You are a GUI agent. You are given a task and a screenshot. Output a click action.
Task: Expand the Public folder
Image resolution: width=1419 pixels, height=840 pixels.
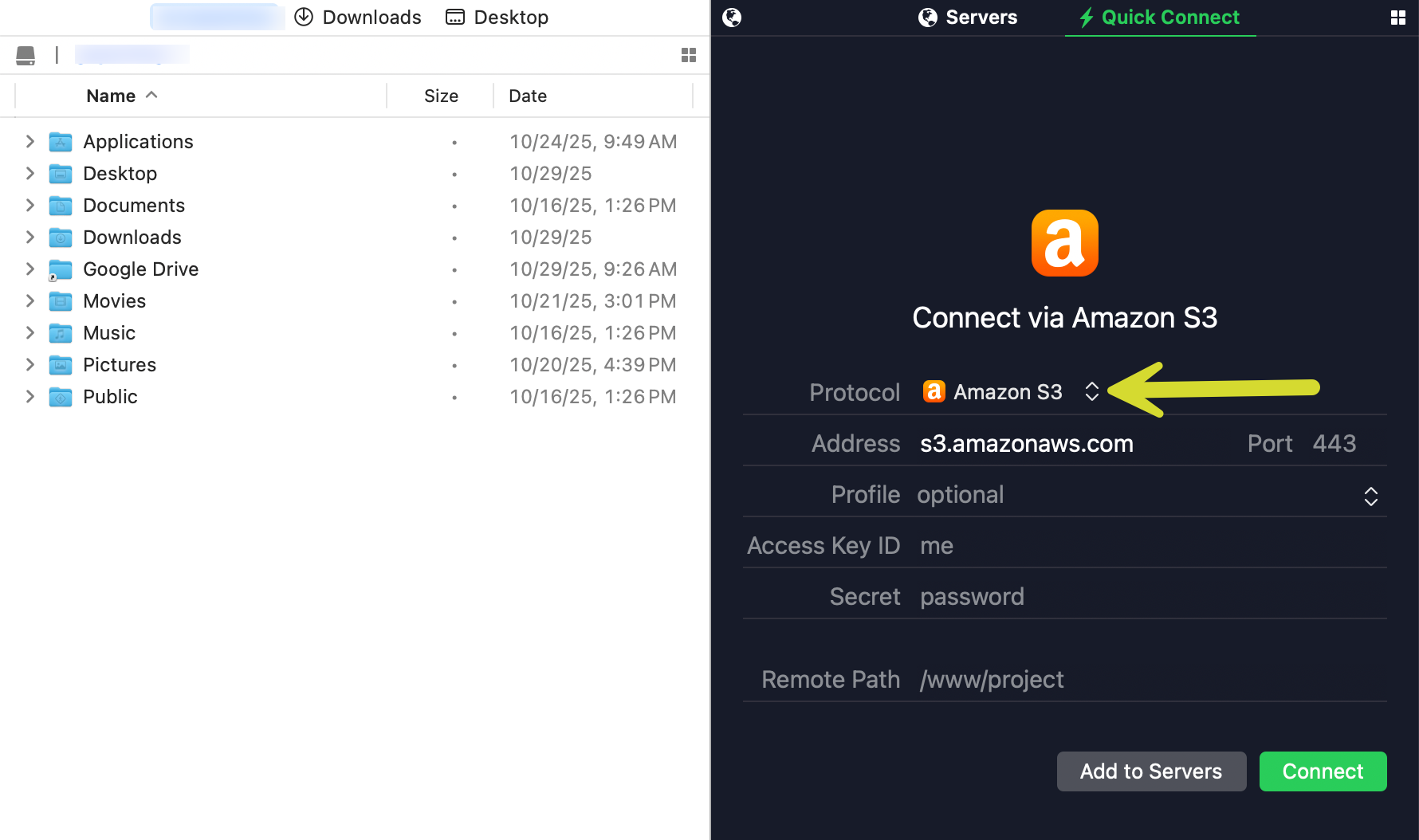(29, 397)
